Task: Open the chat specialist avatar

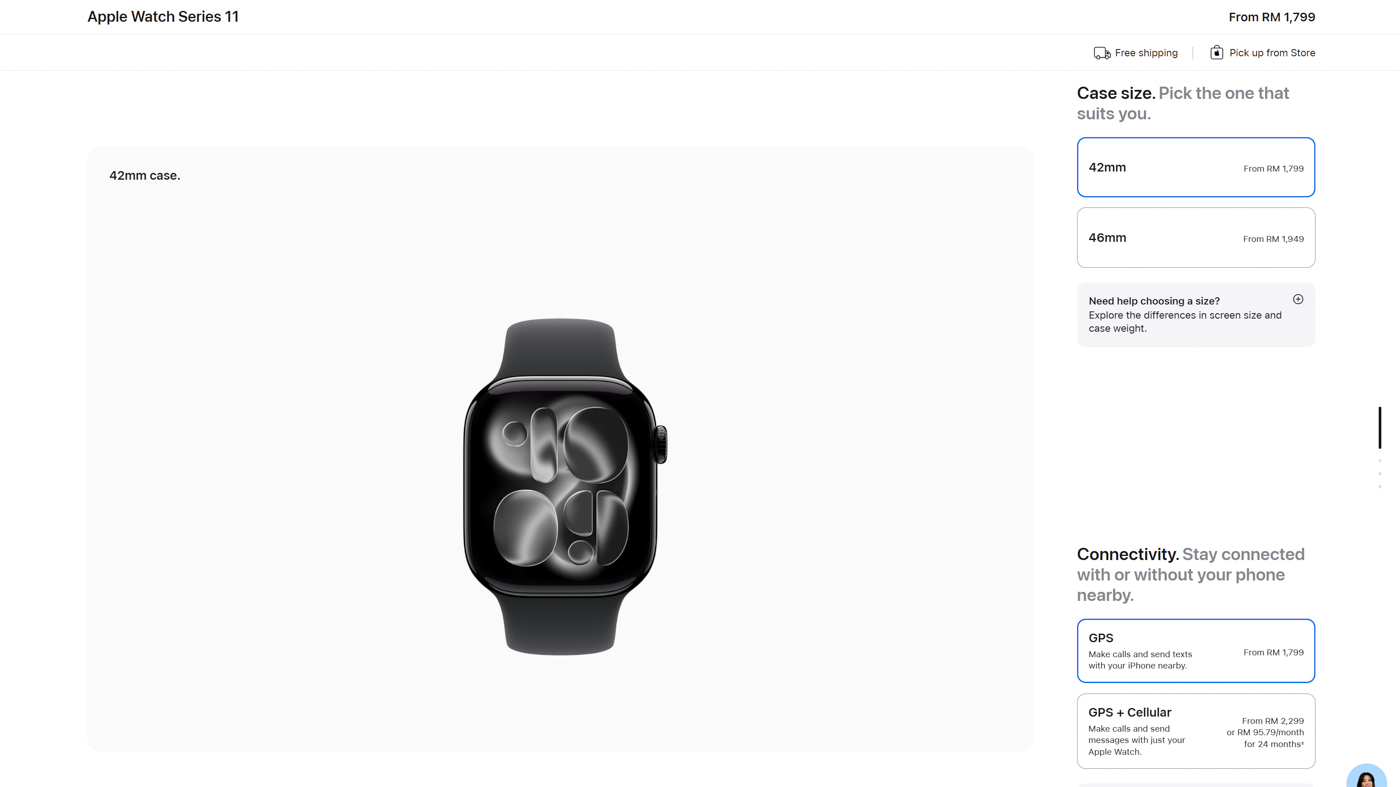Action: tap(1366, 776)
